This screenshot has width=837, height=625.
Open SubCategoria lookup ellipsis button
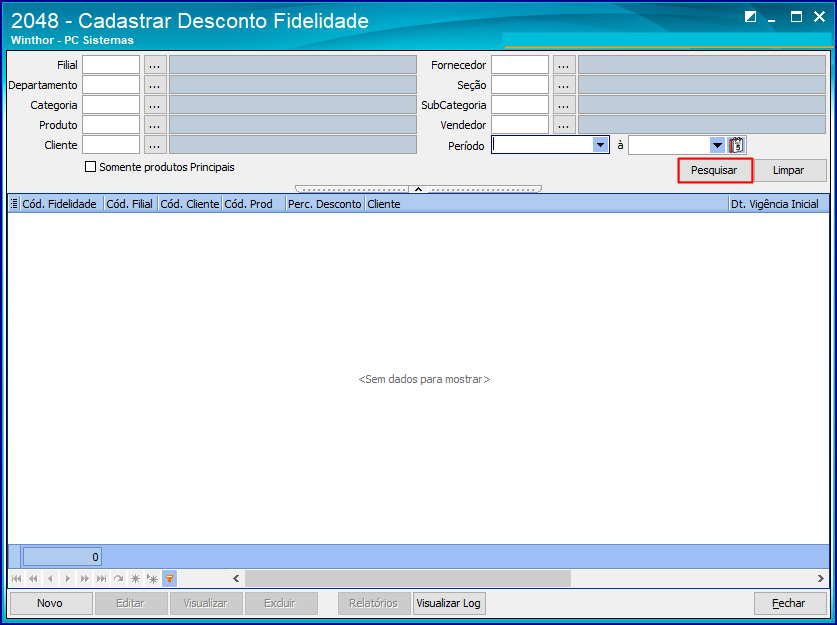click(x=564, y=105)
